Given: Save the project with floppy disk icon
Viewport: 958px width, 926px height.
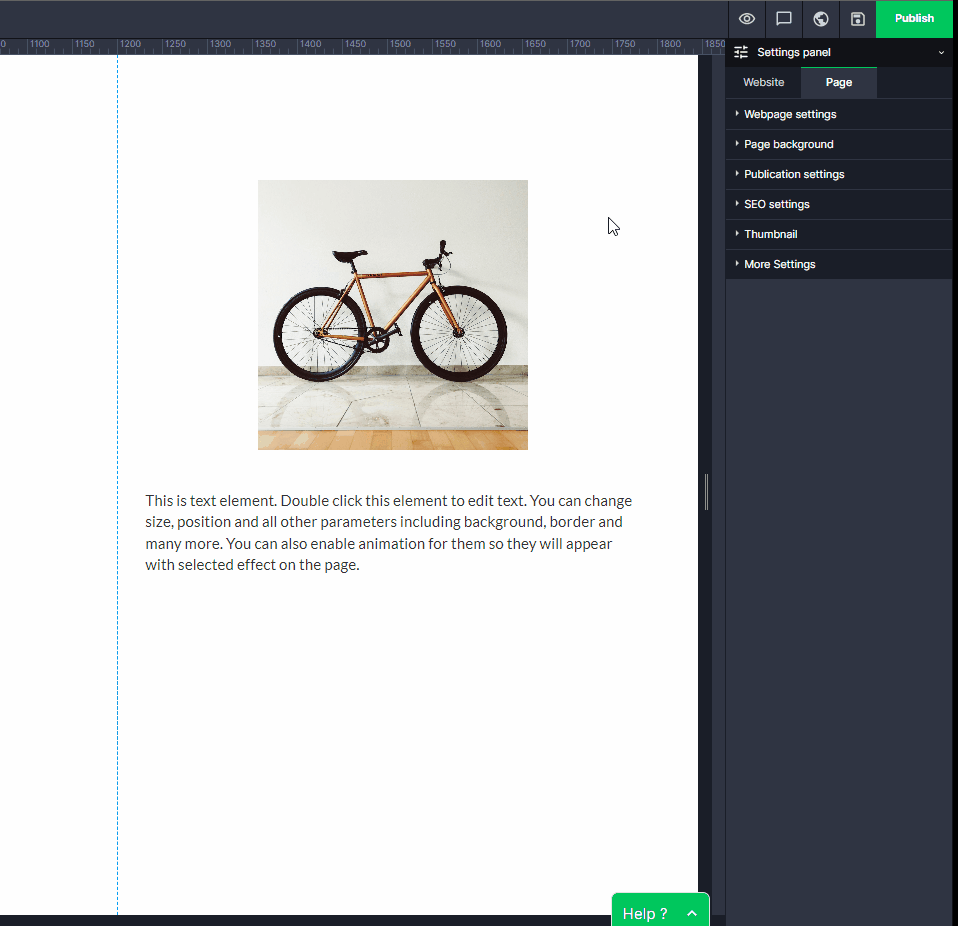Looking at the screenshot, I should (857, 19).
